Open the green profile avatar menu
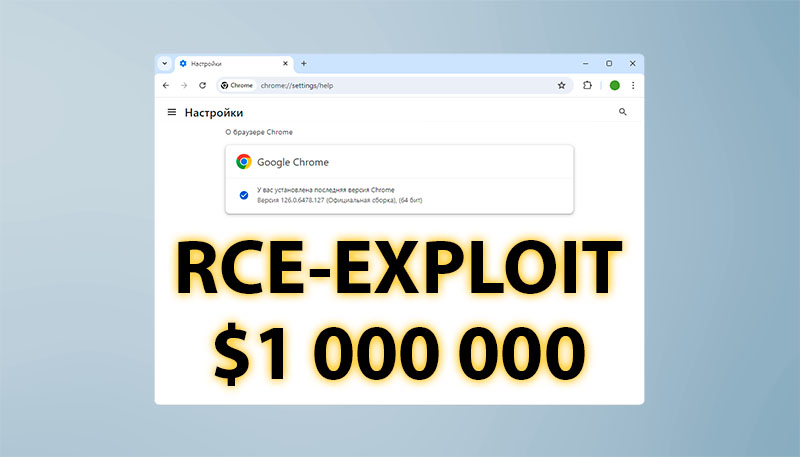800x457 pixels. [615, 86]
